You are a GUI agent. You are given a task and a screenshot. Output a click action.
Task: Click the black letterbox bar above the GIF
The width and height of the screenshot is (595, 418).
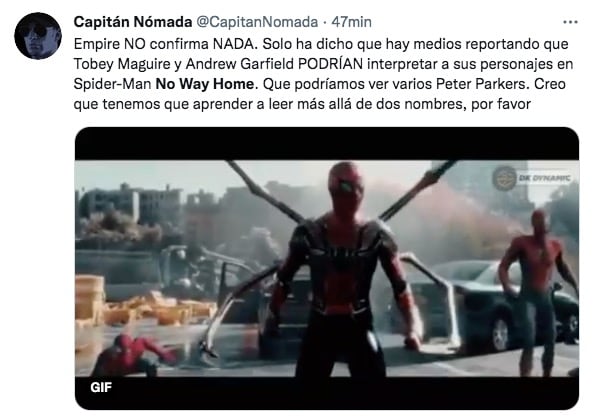point(327,144)
